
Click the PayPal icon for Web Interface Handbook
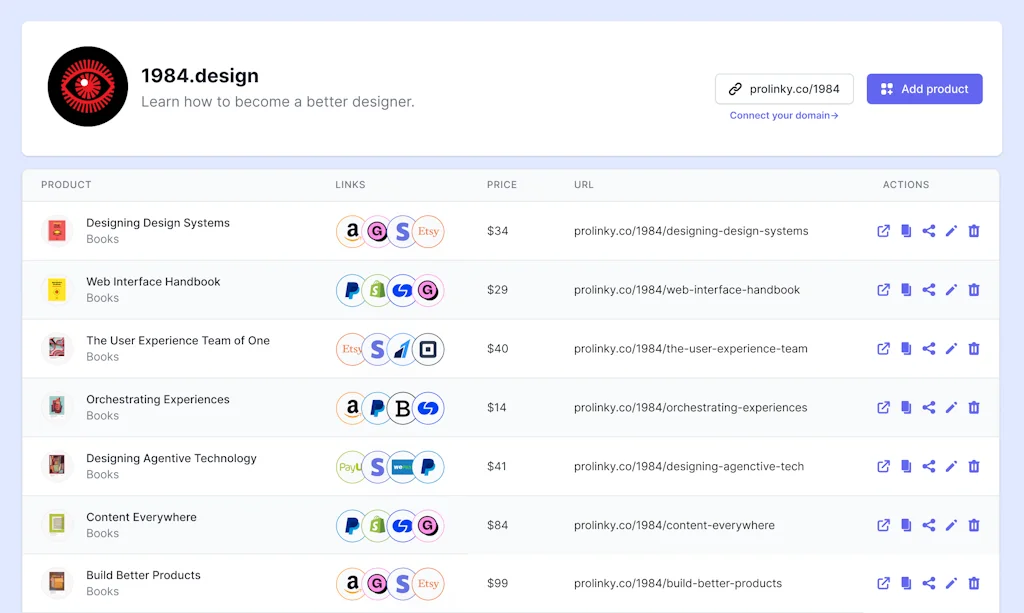point(351,290)
